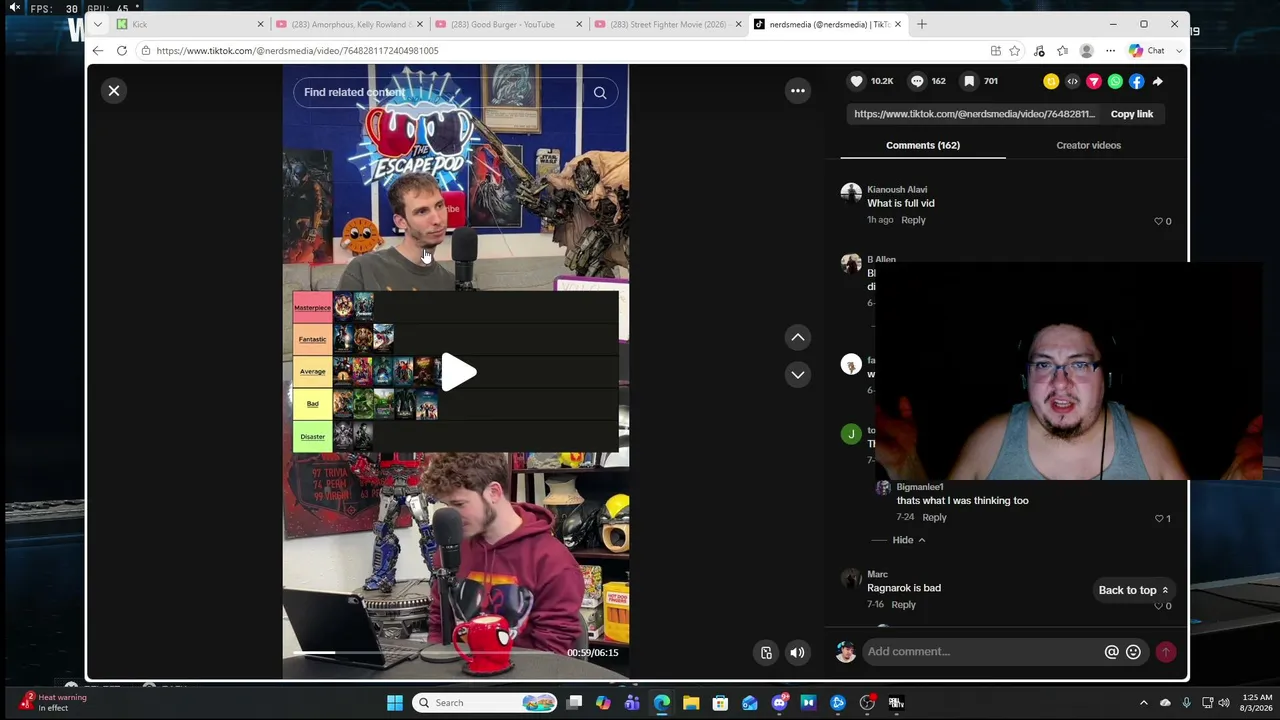Switch to the Kick browser tab
This screenshot has width=1280, height=720.
click(188, 24)
